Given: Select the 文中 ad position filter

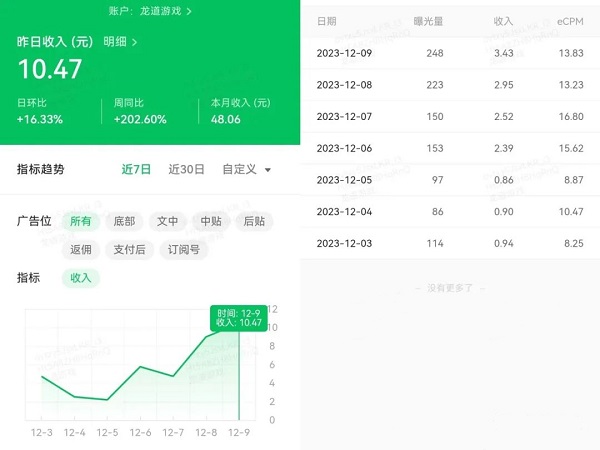Looking at the screenshot, I should click(x=167, y=221).
